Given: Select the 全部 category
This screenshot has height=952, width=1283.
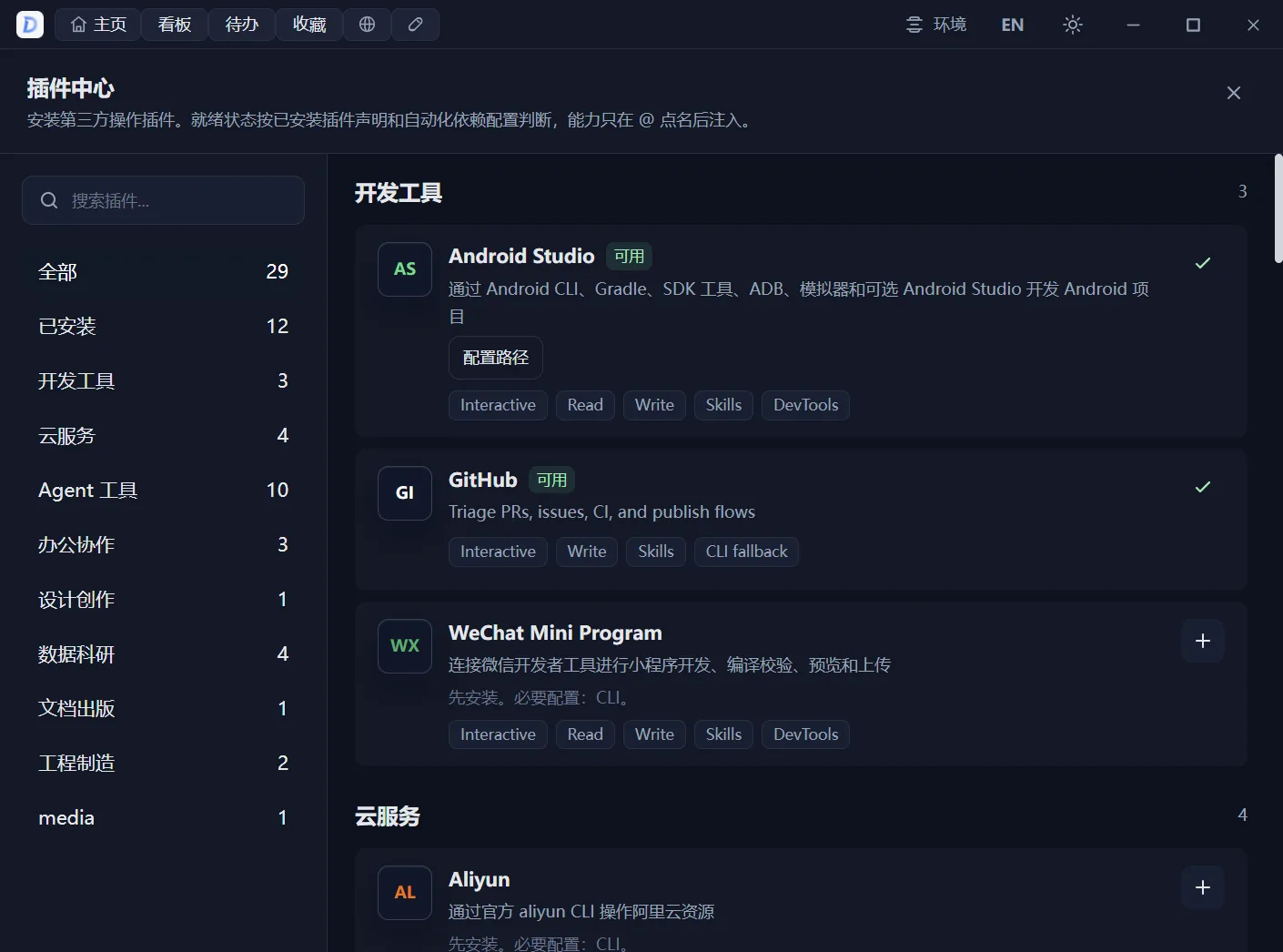Looking at the screenshot, I should click(x=163, y=271).
